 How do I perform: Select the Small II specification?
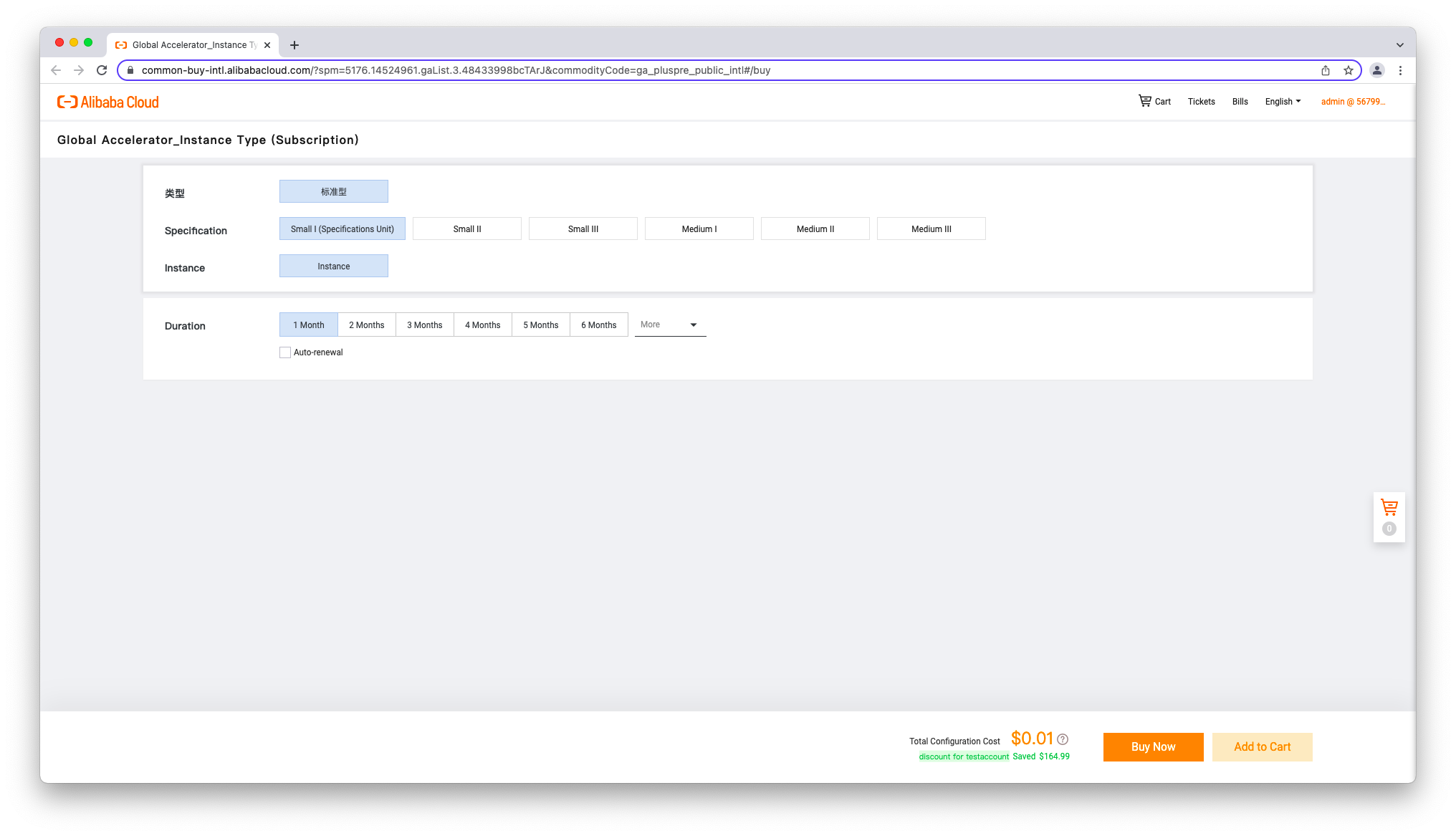point(466,229)
